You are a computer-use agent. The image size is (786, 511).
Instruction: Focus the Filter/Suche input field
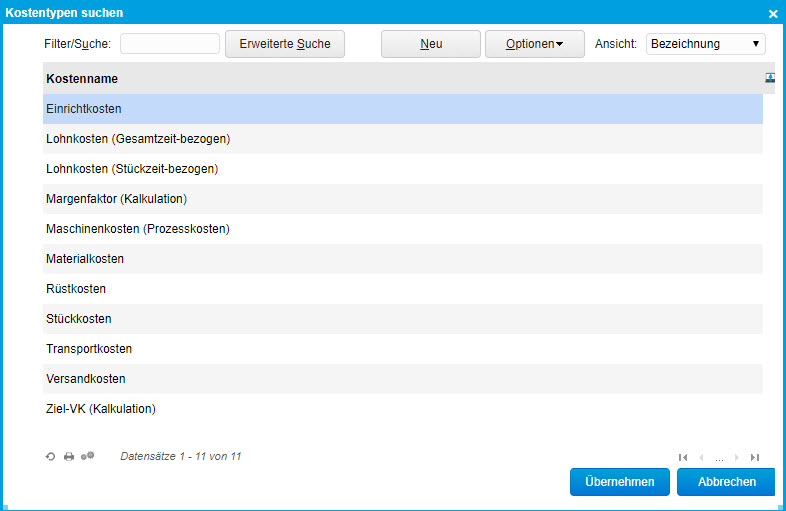click(170, 44)
